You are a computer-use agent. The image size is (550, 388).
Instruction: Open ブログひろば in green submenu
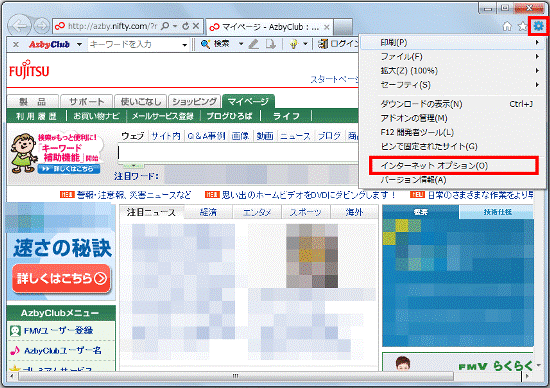pyautogui.click(x=229, y=116)
